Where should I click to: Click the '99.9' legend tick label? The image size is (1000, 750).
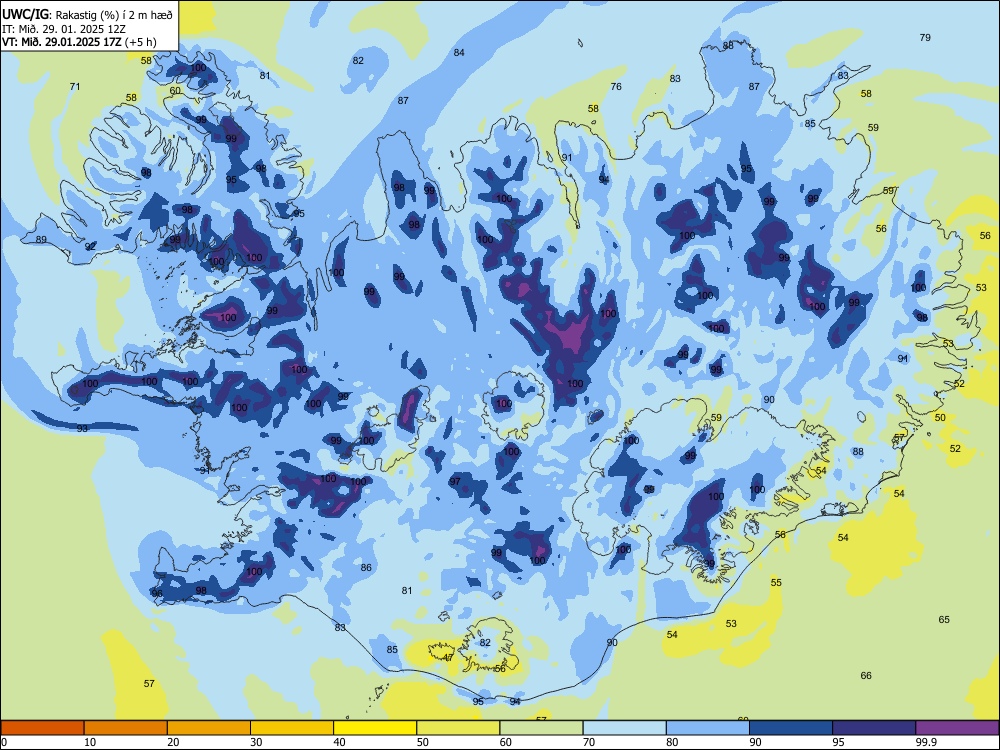pyautogui.click(x=926, y=742)
